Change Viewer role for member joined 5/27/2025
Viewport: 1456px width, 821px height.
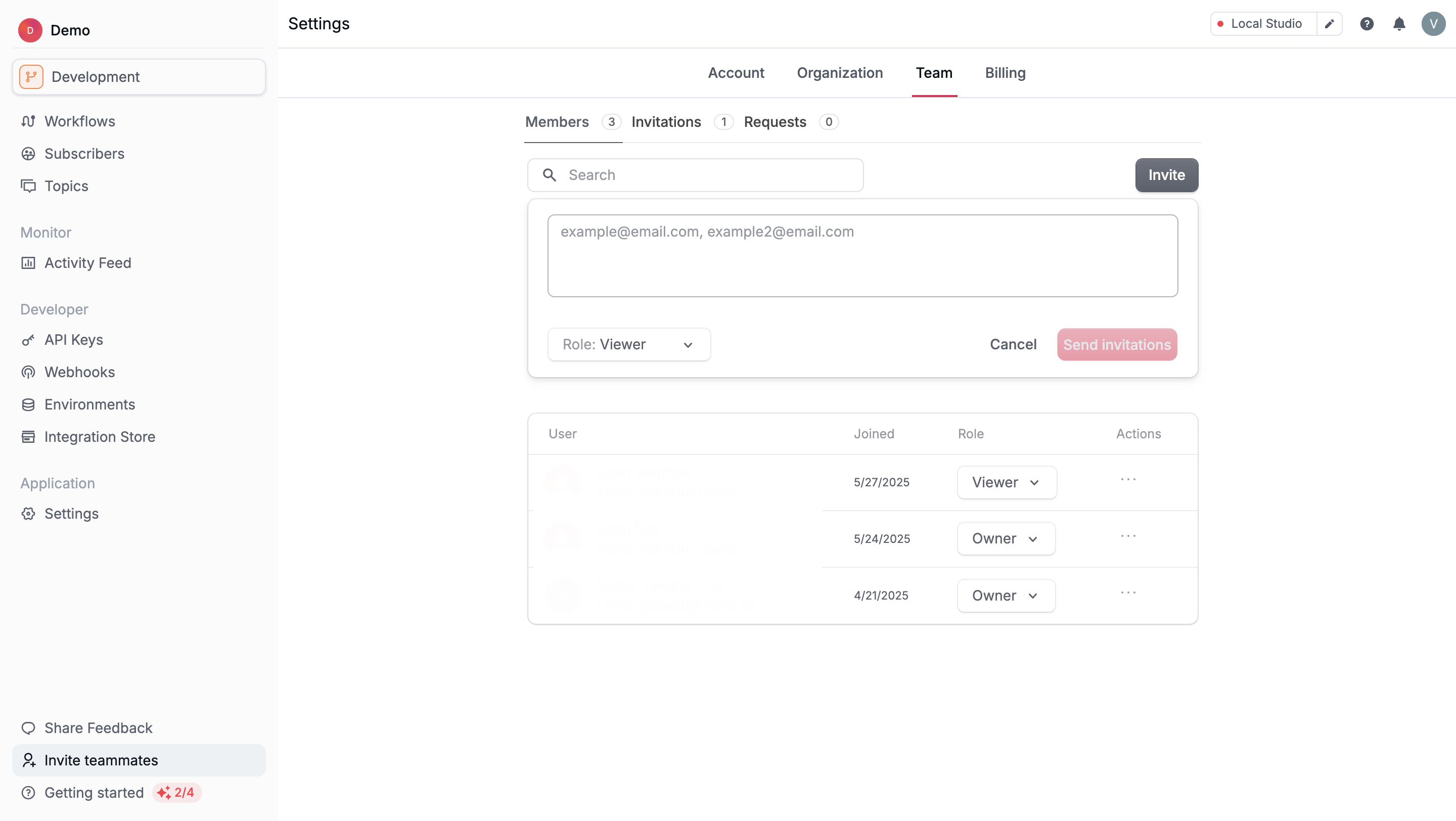tap(1006, 482)
